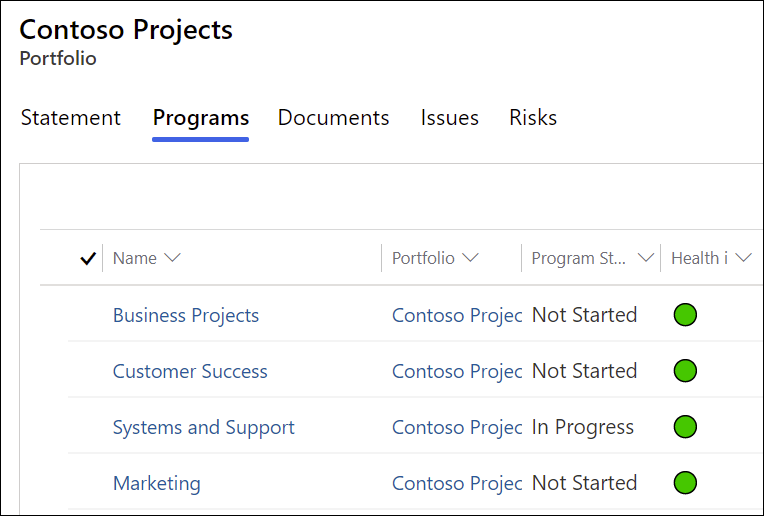Click the In Progress status cell
This screenshot has width=764, height=516.
point(583,427)
